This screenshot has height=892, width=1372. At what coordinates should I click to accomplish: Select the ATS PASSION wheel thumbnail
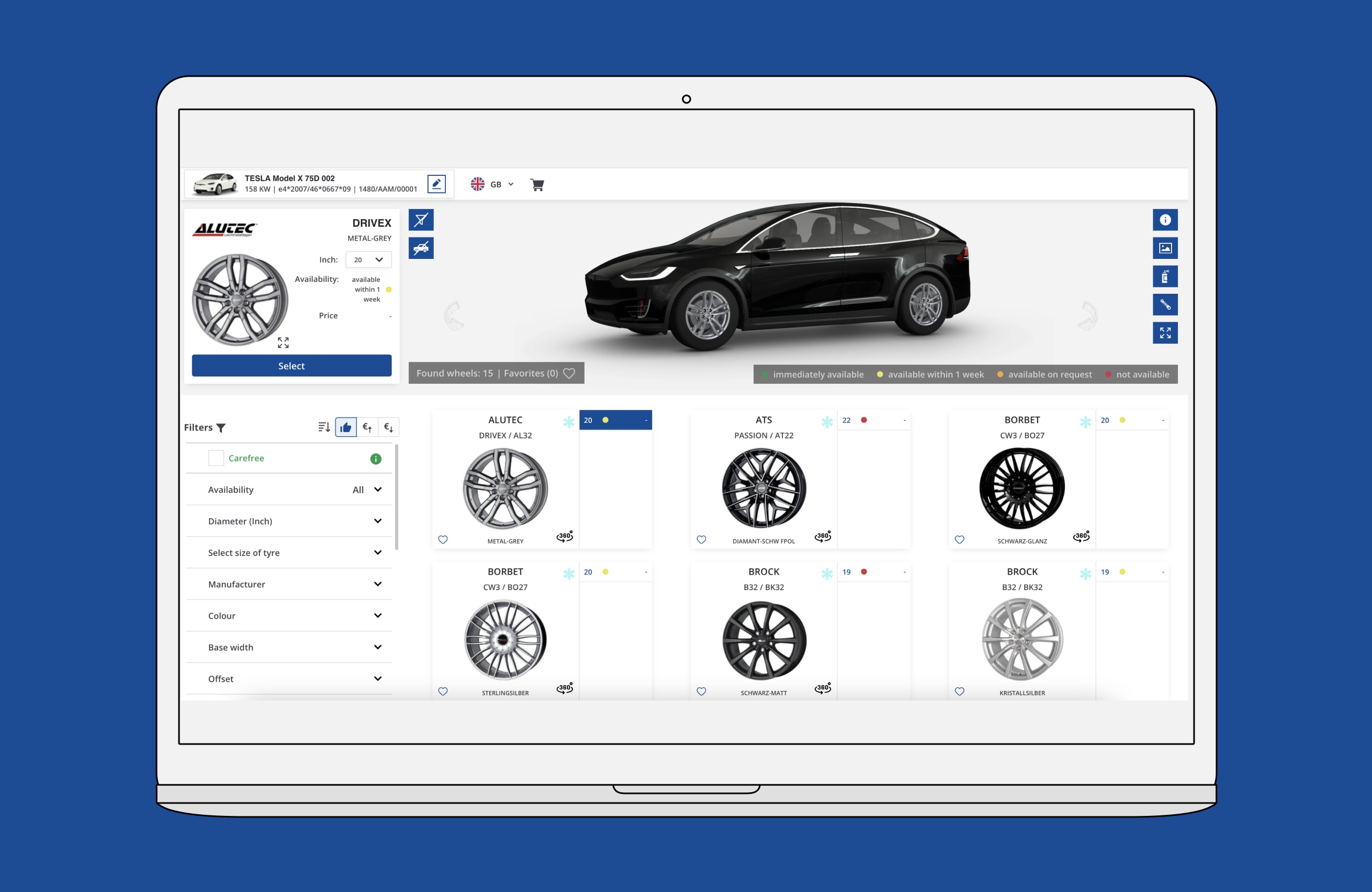tap(764, 488)
